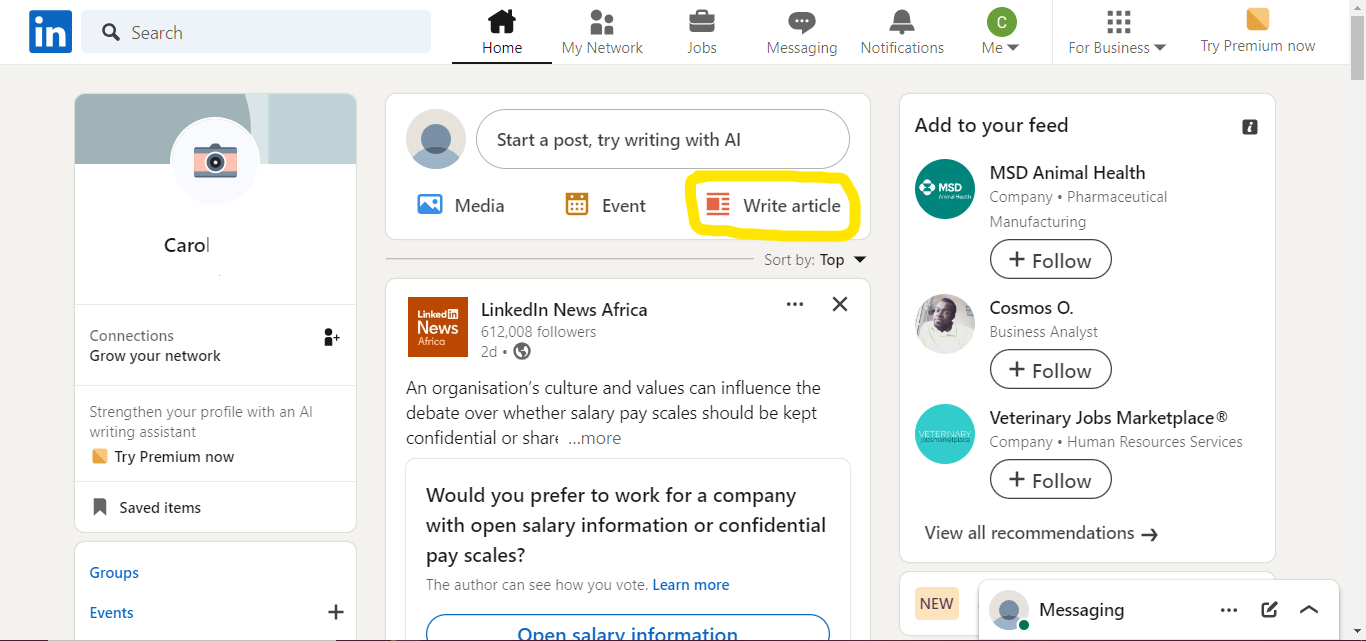The width and height of the screenshot is (1366, 641).
Task: Click the Messaging speech bubble icon
Action: point(801,22)
